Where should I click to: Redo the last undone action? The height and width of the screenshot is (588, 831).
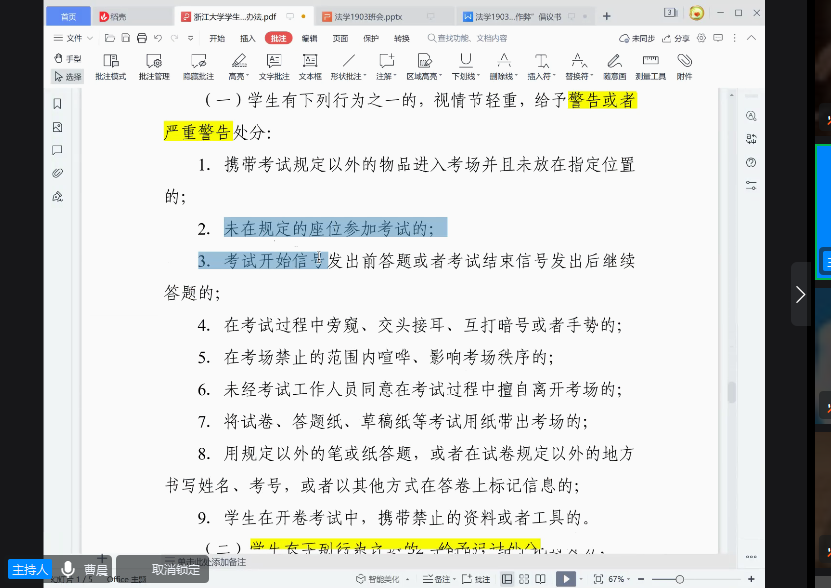(174, 38)
